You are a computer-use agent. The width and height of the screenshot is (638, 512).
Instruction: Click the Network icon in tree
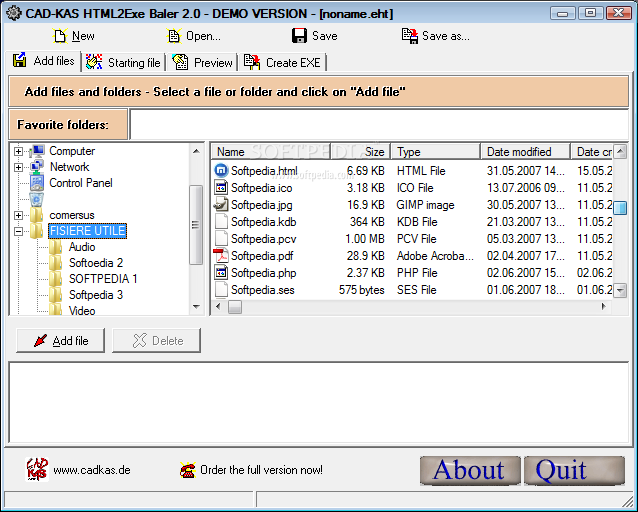pyautogui.click(x=37, y=167)
